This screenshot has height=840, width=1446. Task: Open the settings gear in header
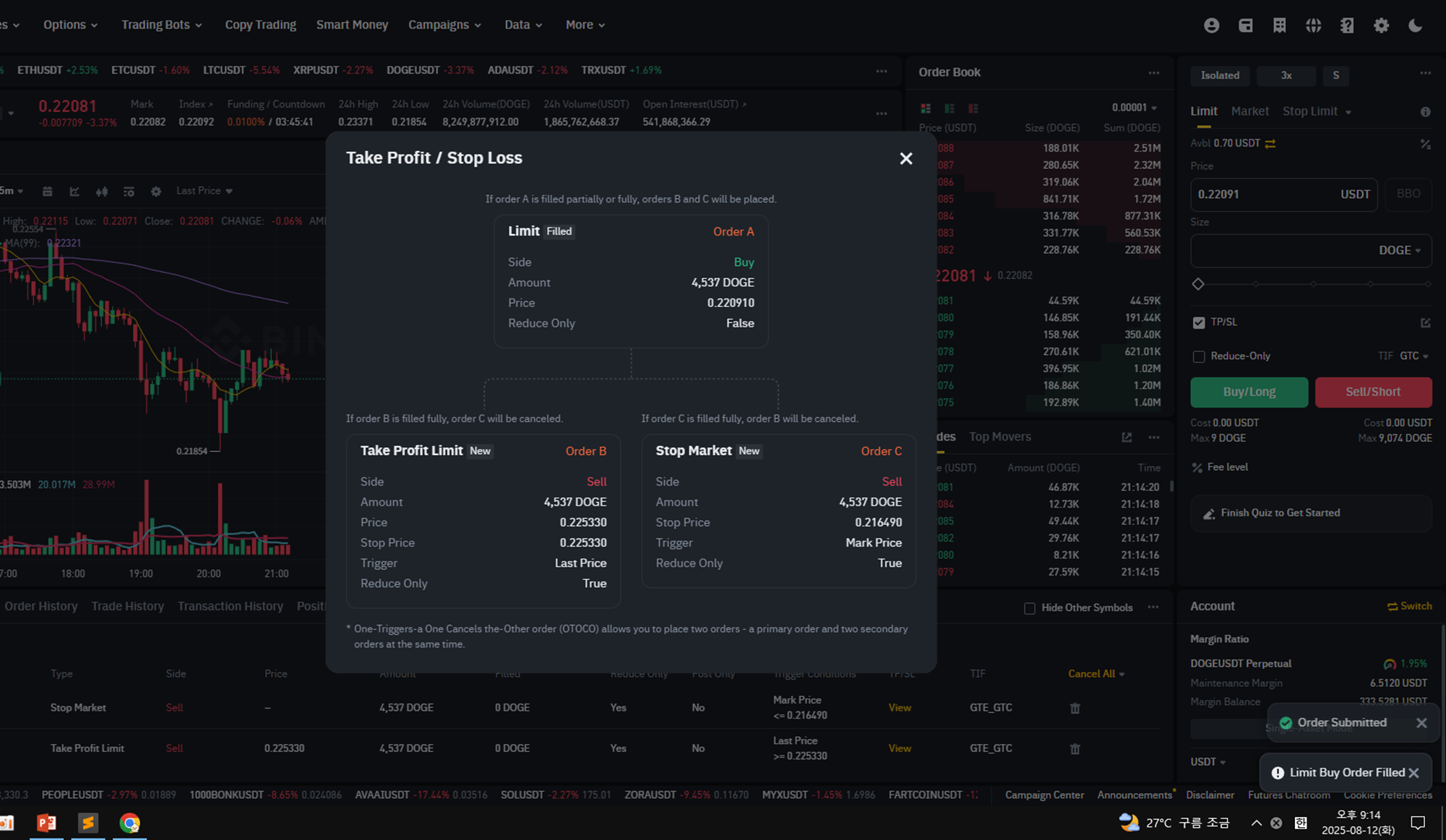pyautogui.click(x=1382, y=25)
